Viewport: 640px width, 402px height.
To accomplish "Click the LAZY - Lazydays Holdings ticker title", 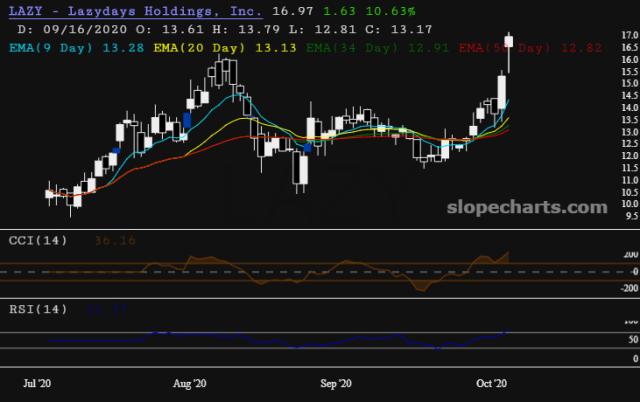I will click(x=134, y=12).
